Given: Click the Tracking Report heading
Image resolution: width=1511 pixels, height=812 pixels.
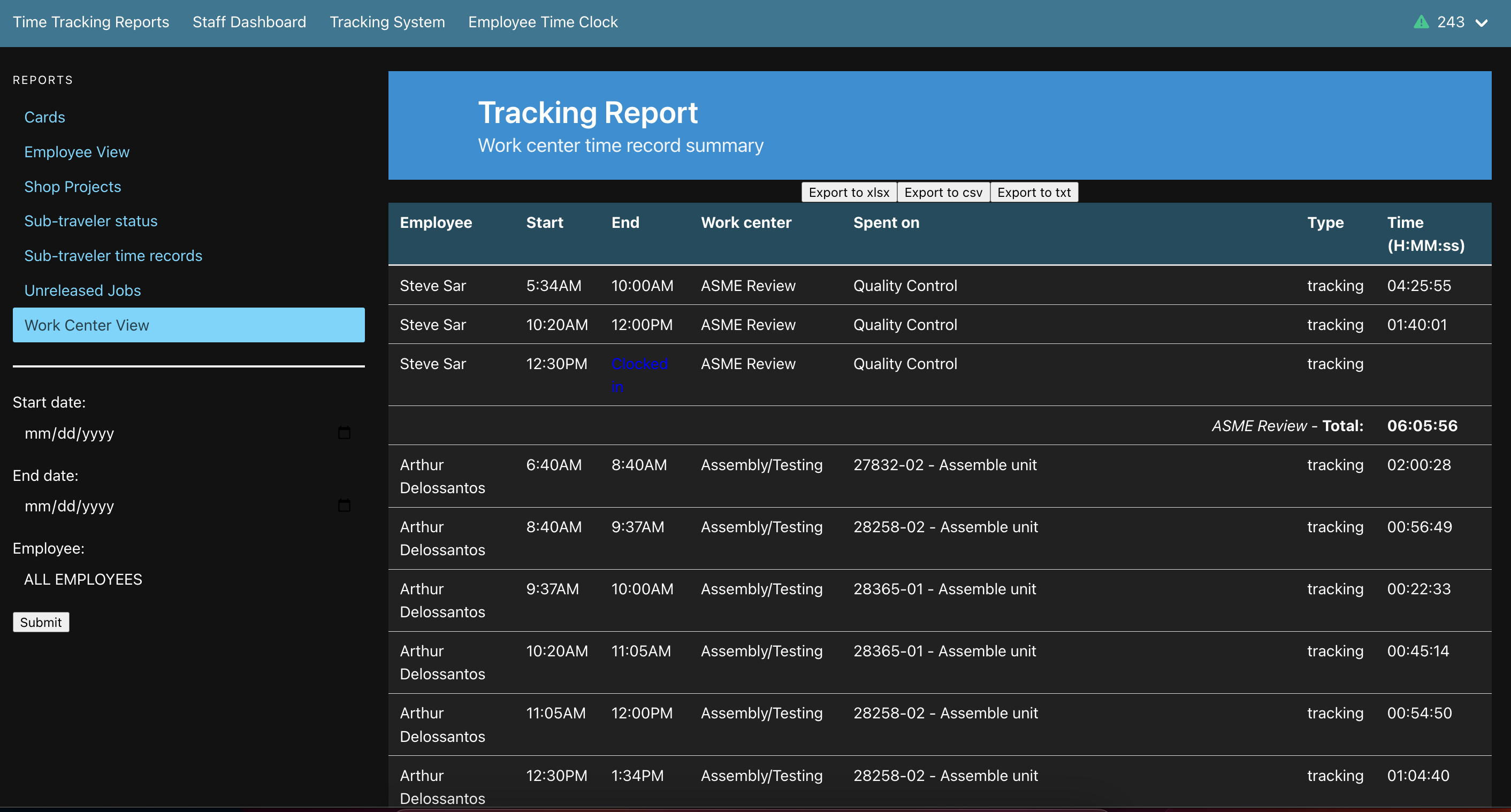Looking at the screenshot, I should [x=587, y=112].
